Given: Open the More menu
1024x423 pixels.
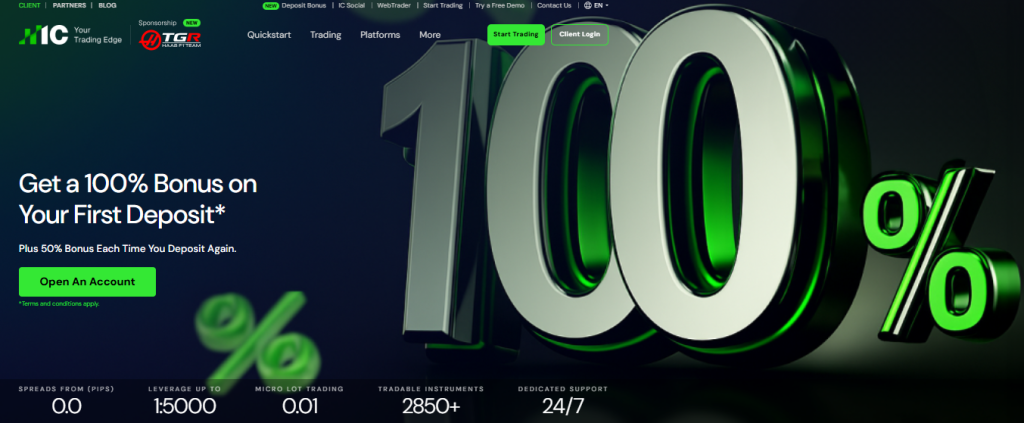Looking at the screenshot, I should (430, 35).
